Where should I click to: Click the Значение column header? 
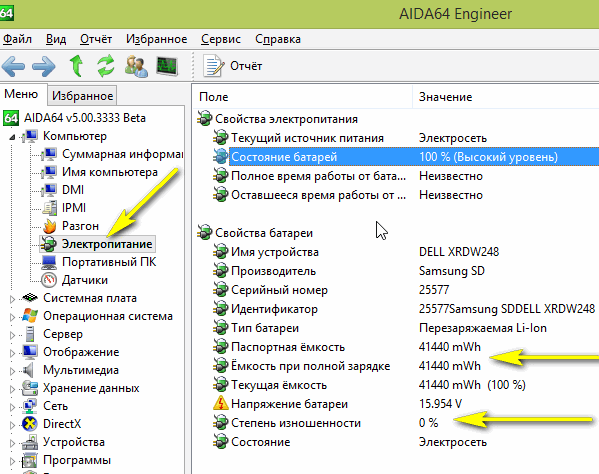coord(445,97)
